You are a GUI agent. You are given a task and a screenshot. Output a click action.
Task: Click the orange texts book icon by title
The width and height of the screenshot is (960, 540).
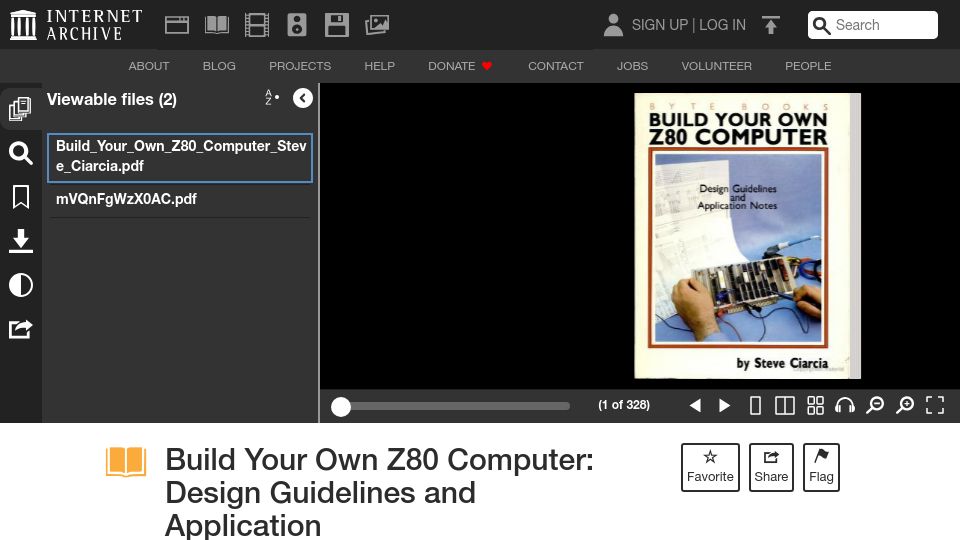(x=126, y=461)
